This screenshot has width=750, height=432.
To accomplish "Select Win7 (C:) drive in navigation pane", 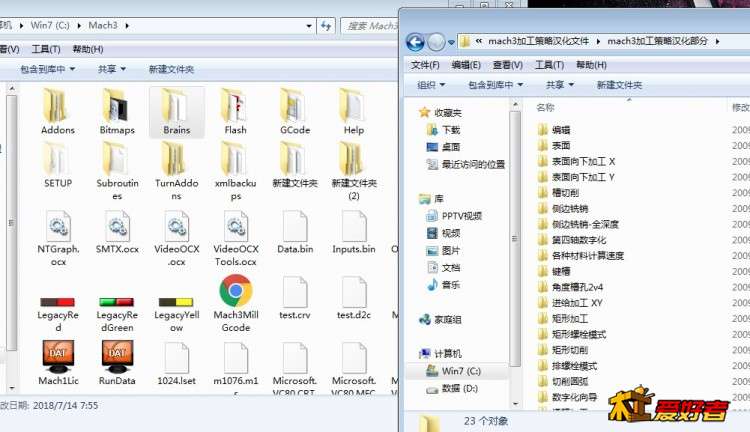I will [454, 371].
